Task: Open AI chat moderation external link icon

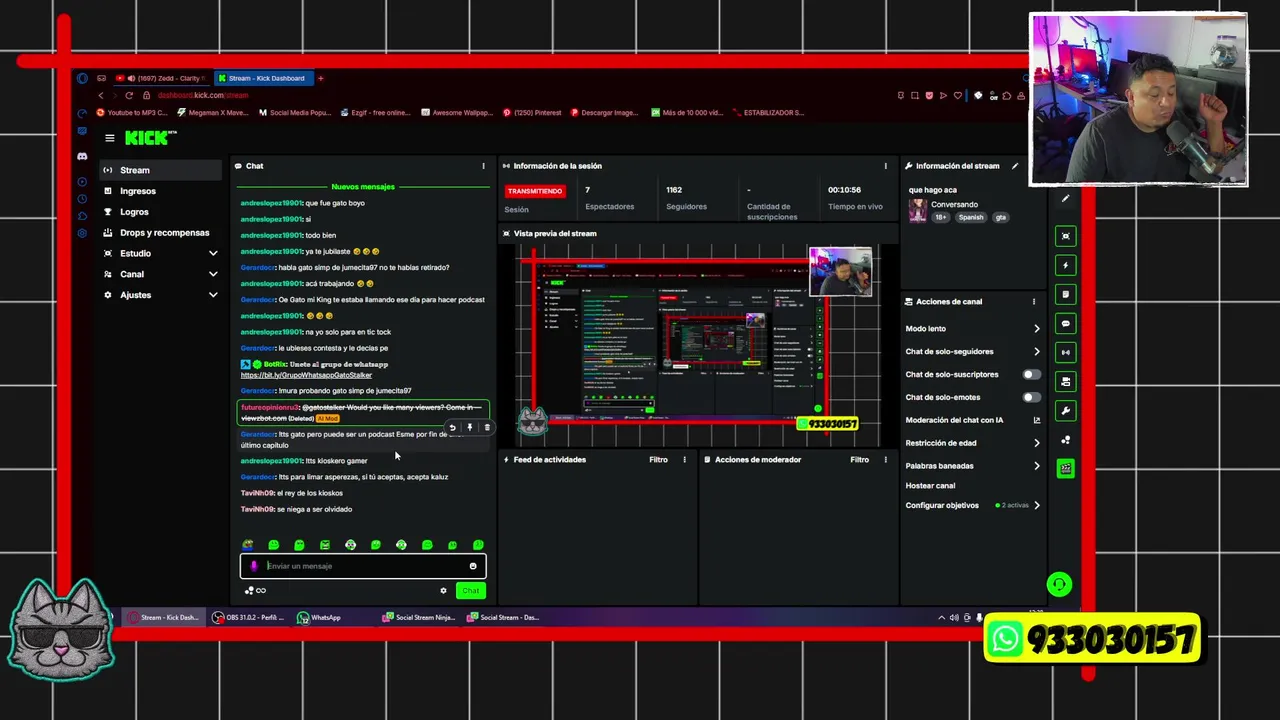Action: pyautogui.click(x=1036, y=420)
